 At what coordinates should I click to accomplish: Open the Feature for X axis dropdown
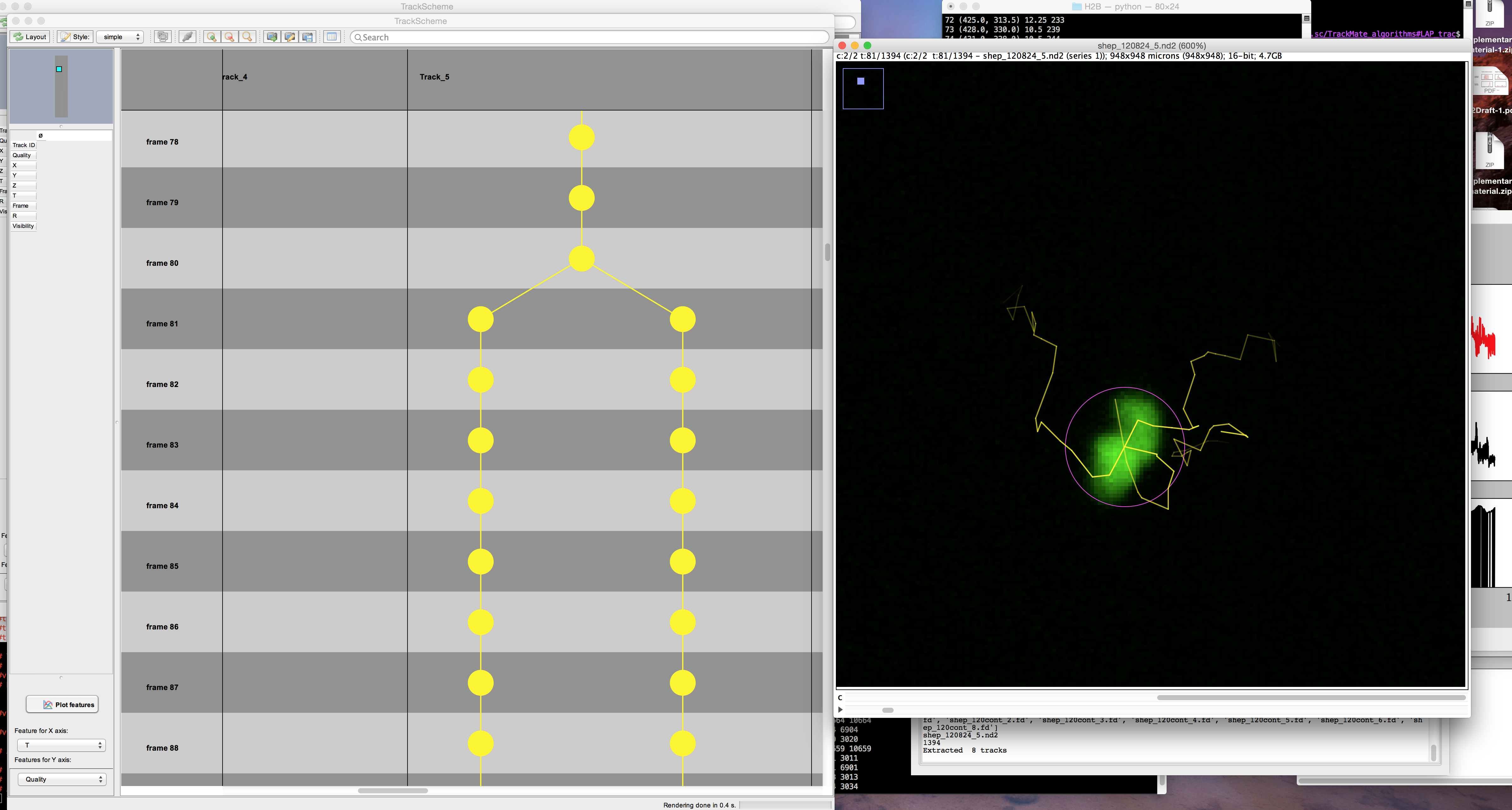(x=61, y=745)
